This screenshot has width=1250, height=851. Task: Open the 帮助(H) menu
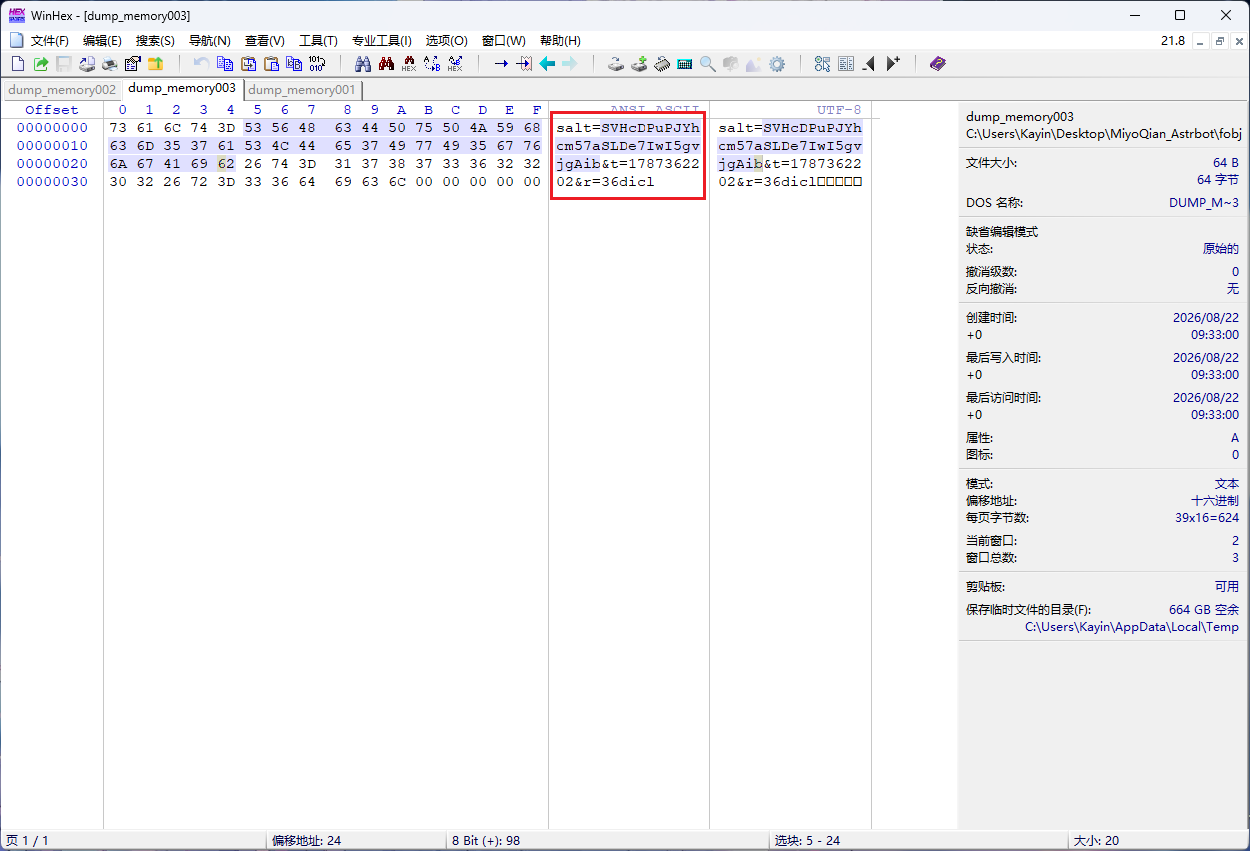[x=560, y=41]
